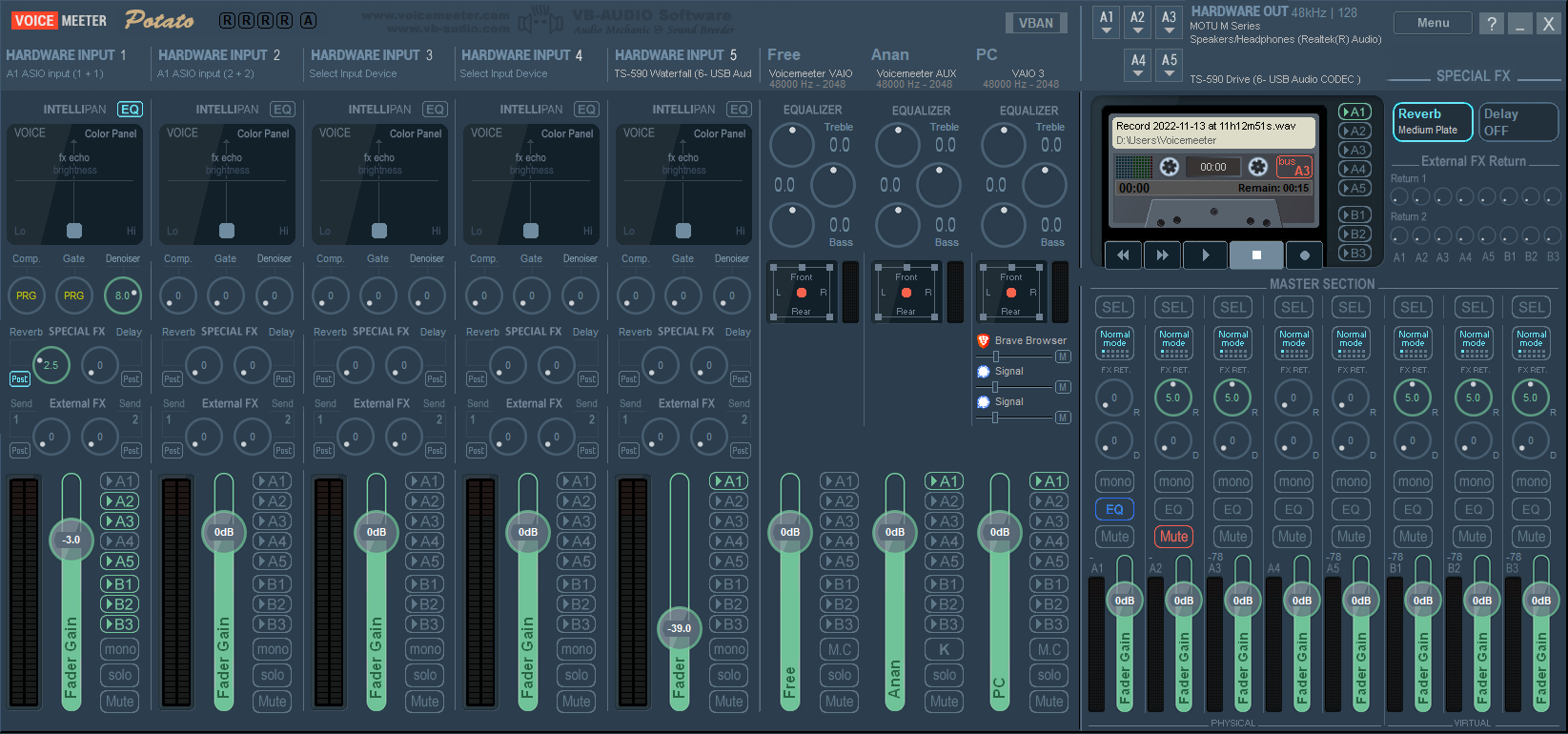Click Brave Browser mute M button

[x=1063, y=357]
